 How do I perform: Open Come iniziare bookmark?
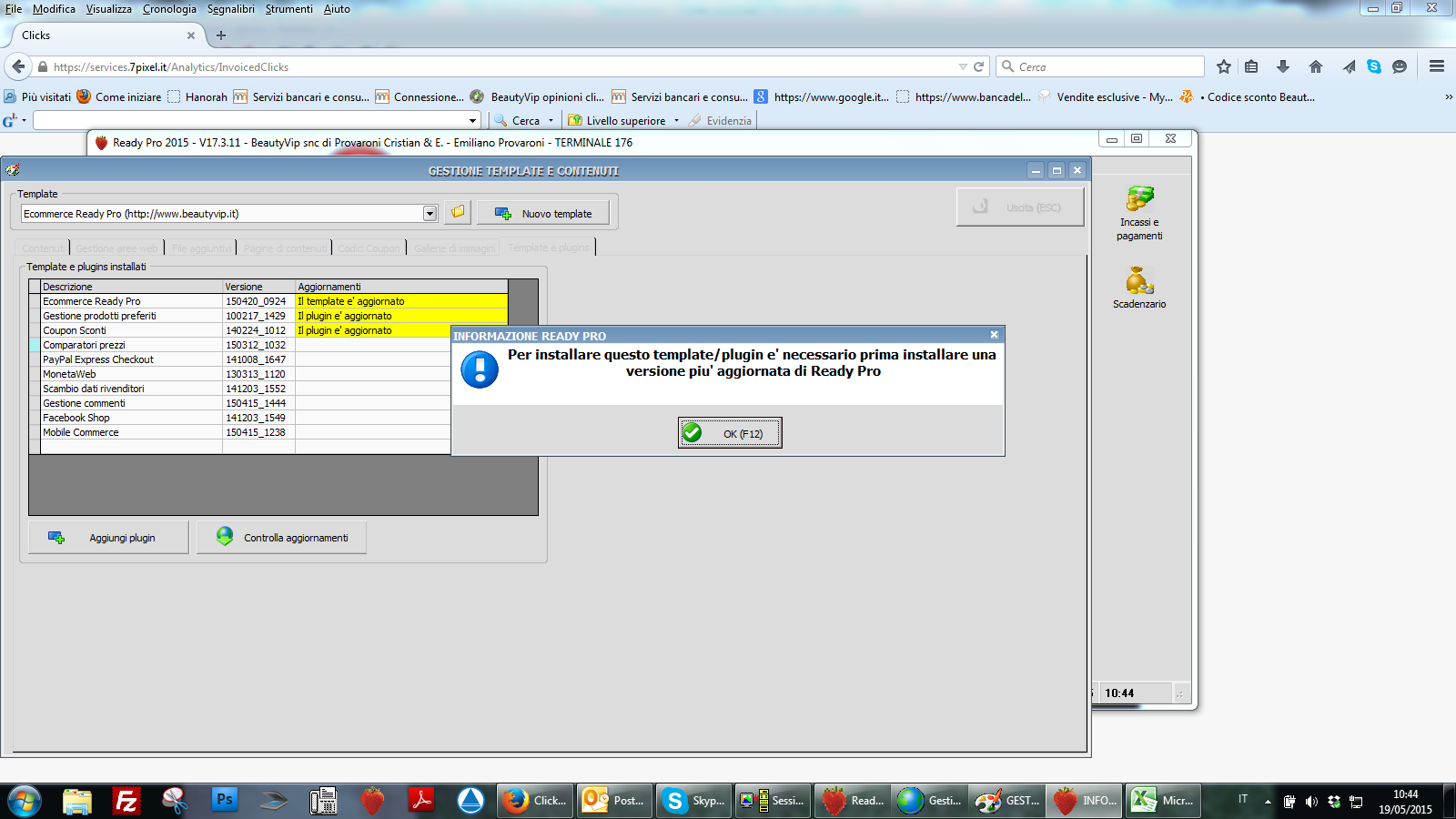[x=119, y=96]
